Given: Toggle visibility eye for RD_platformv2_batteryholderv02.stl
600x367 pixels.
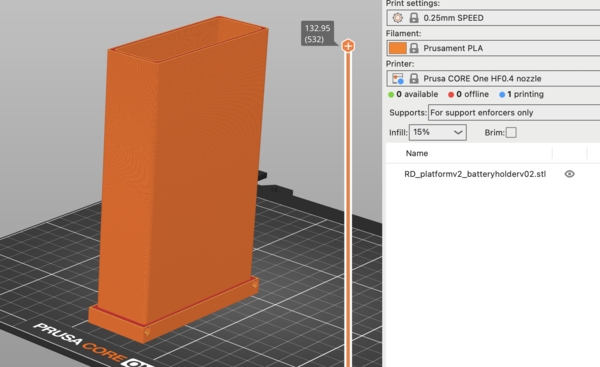Looking at the screenshot, I should pyautogui.click(x=569, y=174).
